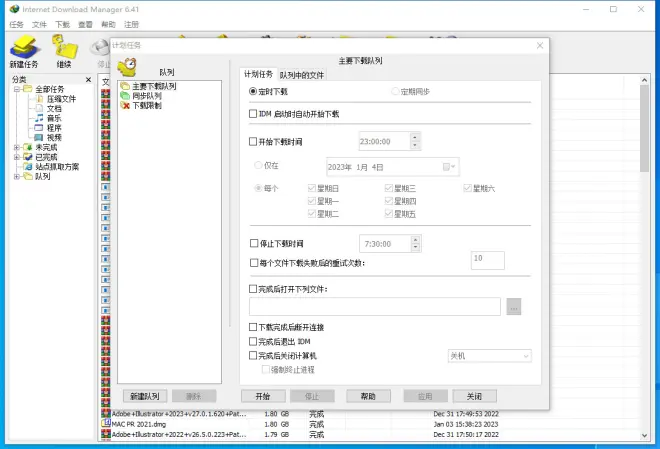The image size is (660, 449).
Task: Select the 同步队列 queue entry
Action: [146, 96]
